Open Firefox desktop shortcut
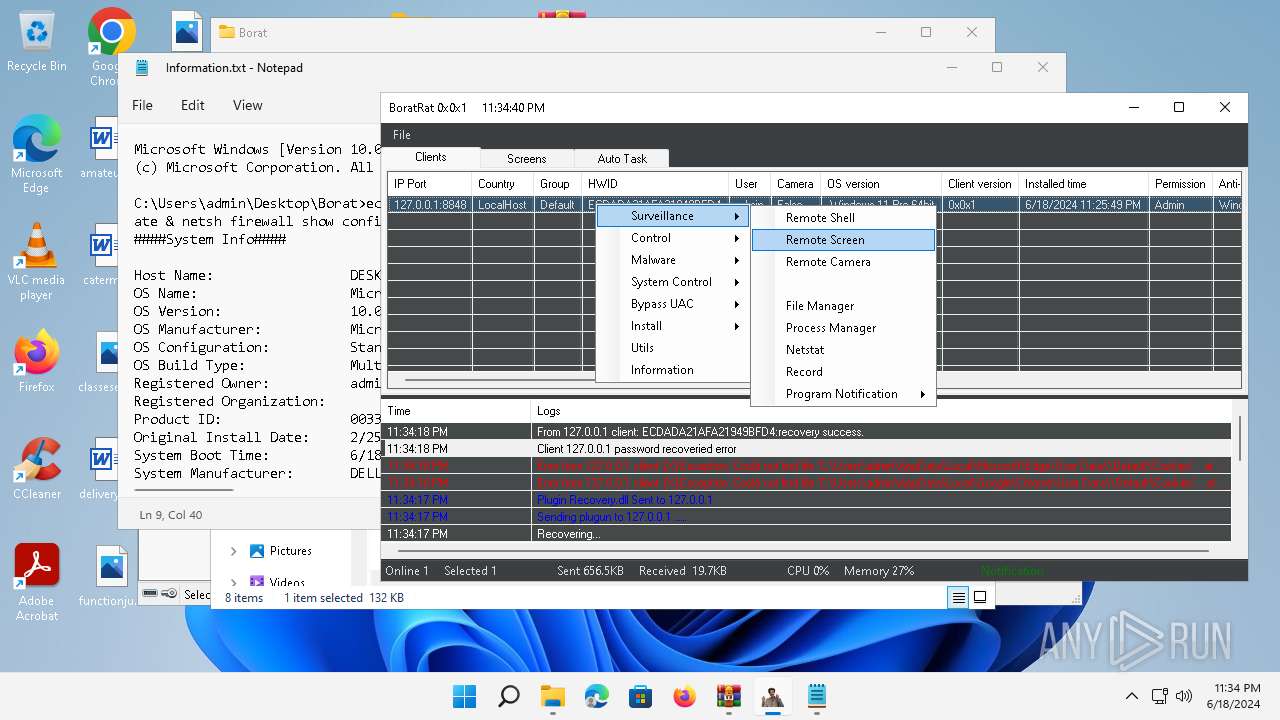The image size is (1280, 720). [x=37, y=360]
